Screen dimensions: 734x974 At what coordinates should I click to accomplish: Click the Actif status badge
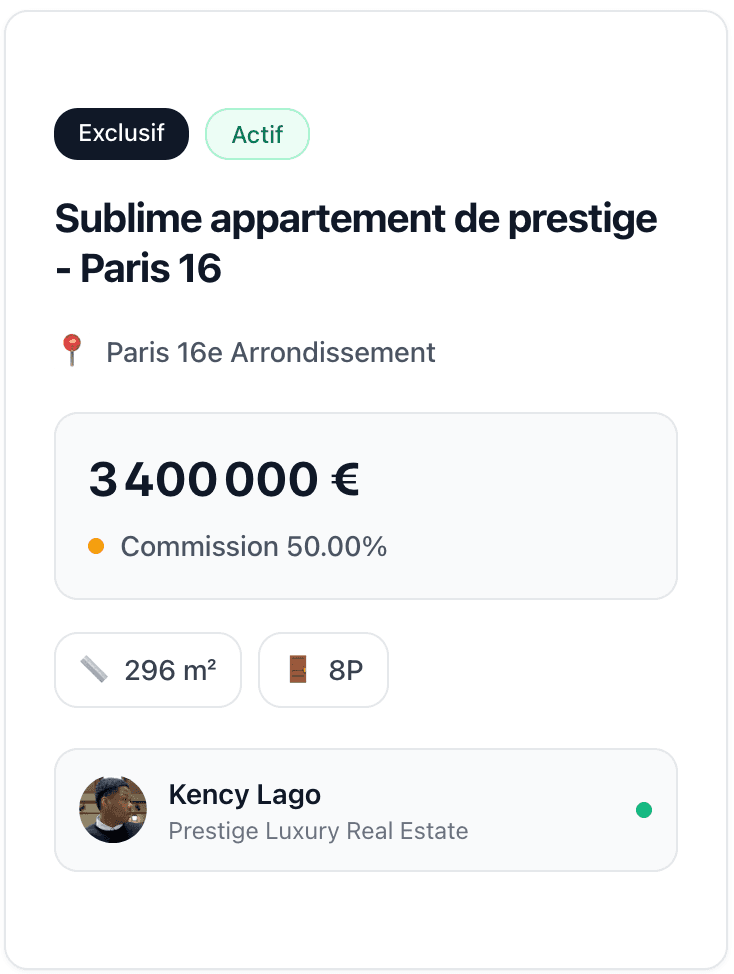[x=257, y=134]
